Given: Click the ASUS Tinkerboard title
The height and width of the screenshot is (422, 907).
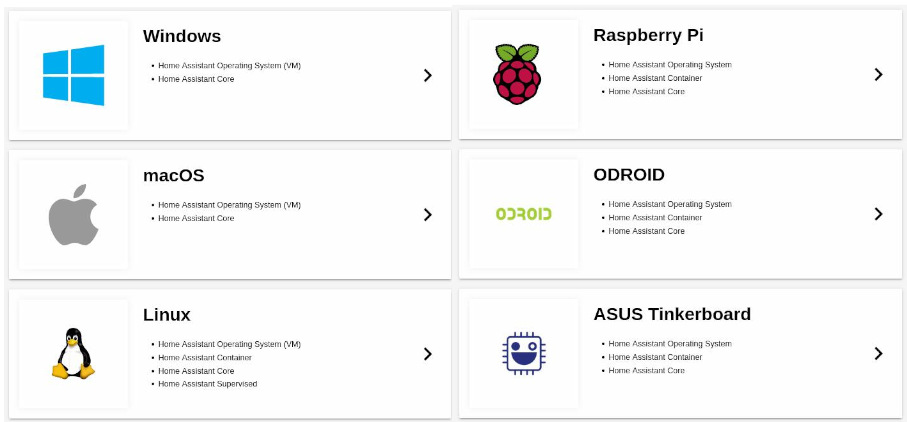Looking at the screenshot, I should coord(672,314).
